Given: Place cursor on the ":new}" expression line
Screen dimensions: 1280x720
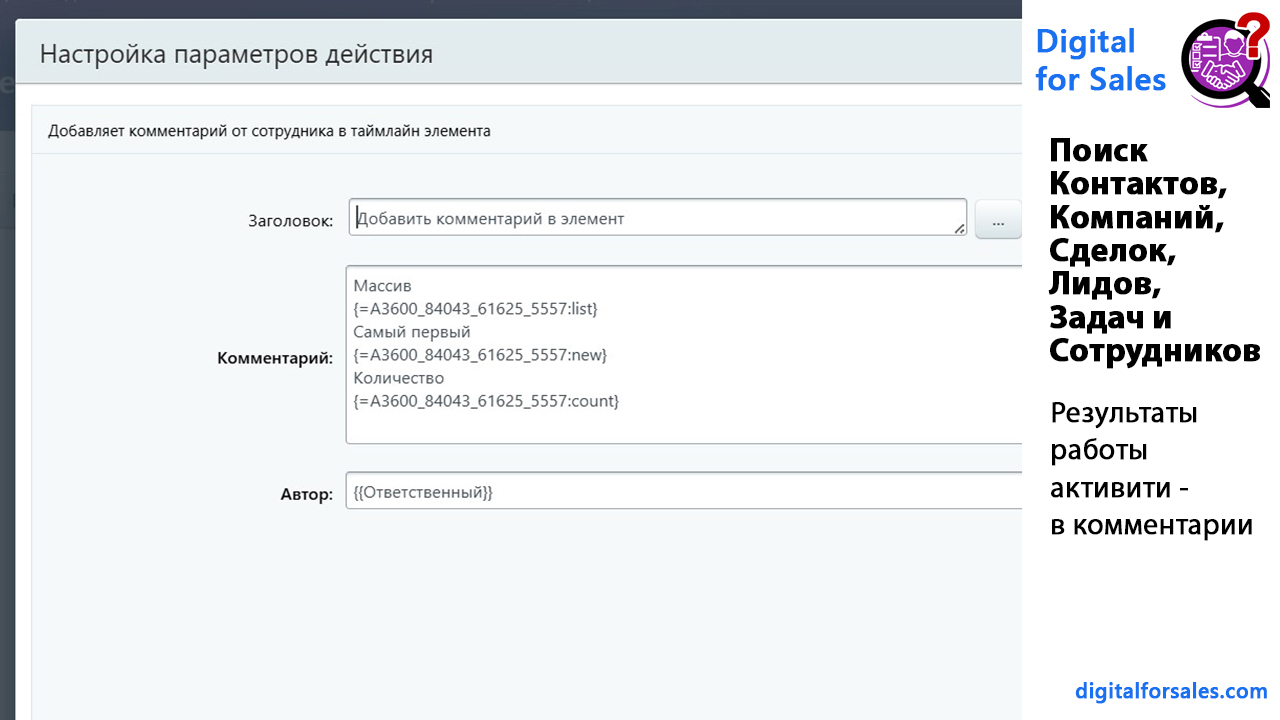Looking at the screenshot, I should tap(480, 355).
